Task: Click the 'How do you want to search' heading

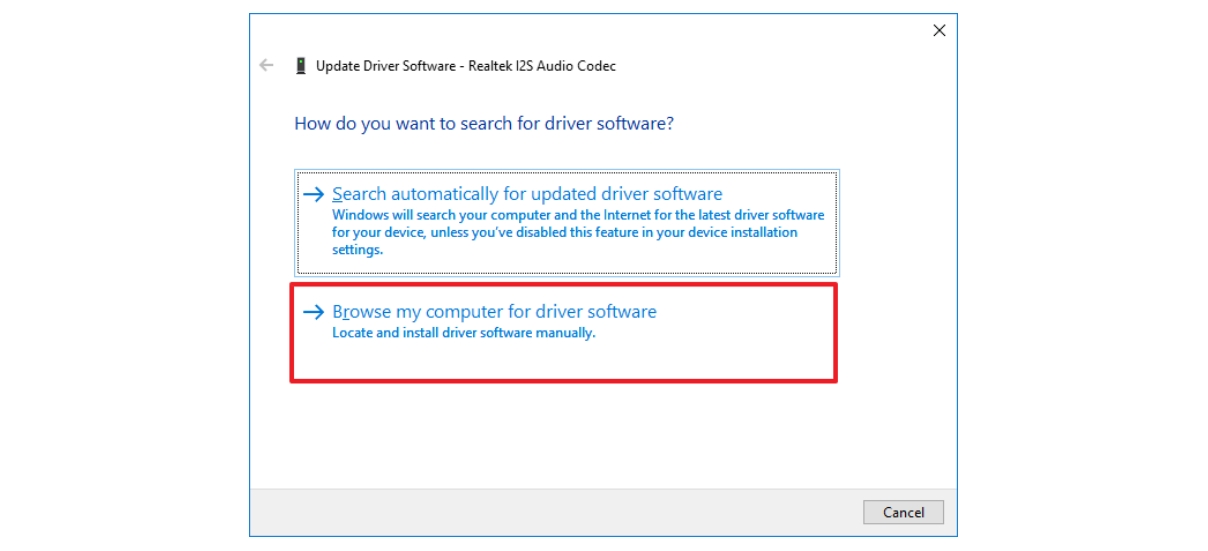Action: point(484,124)
